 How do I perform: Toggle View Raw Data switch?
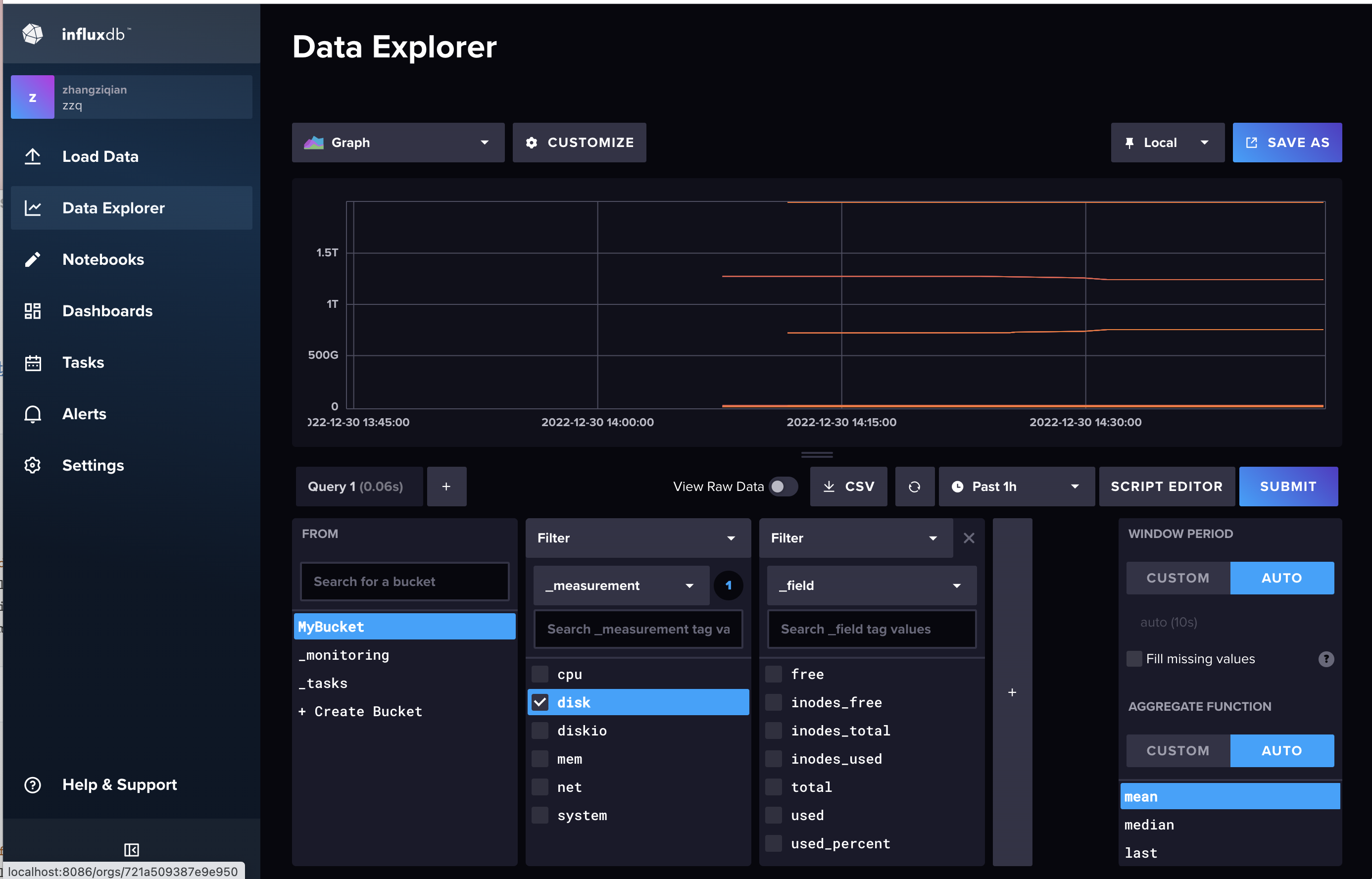783,487
